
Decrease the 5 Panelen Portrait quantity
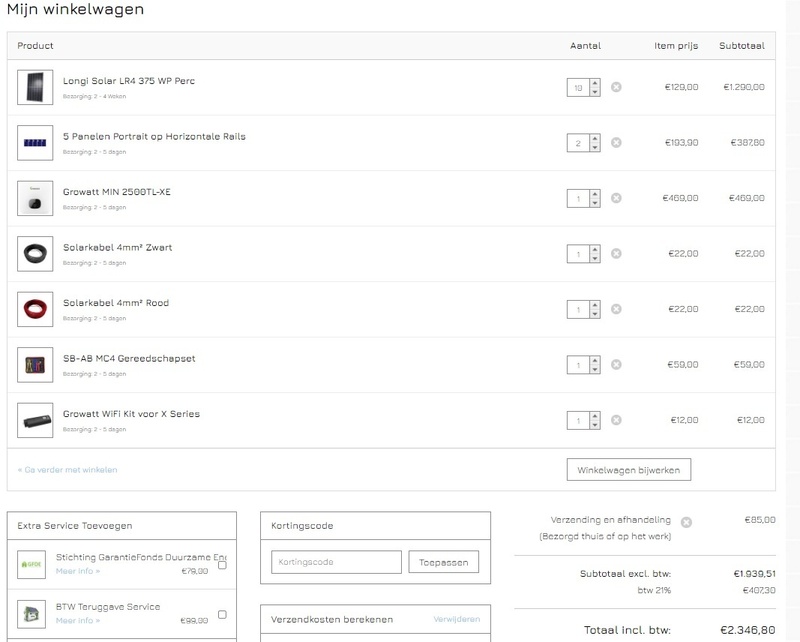595,148
